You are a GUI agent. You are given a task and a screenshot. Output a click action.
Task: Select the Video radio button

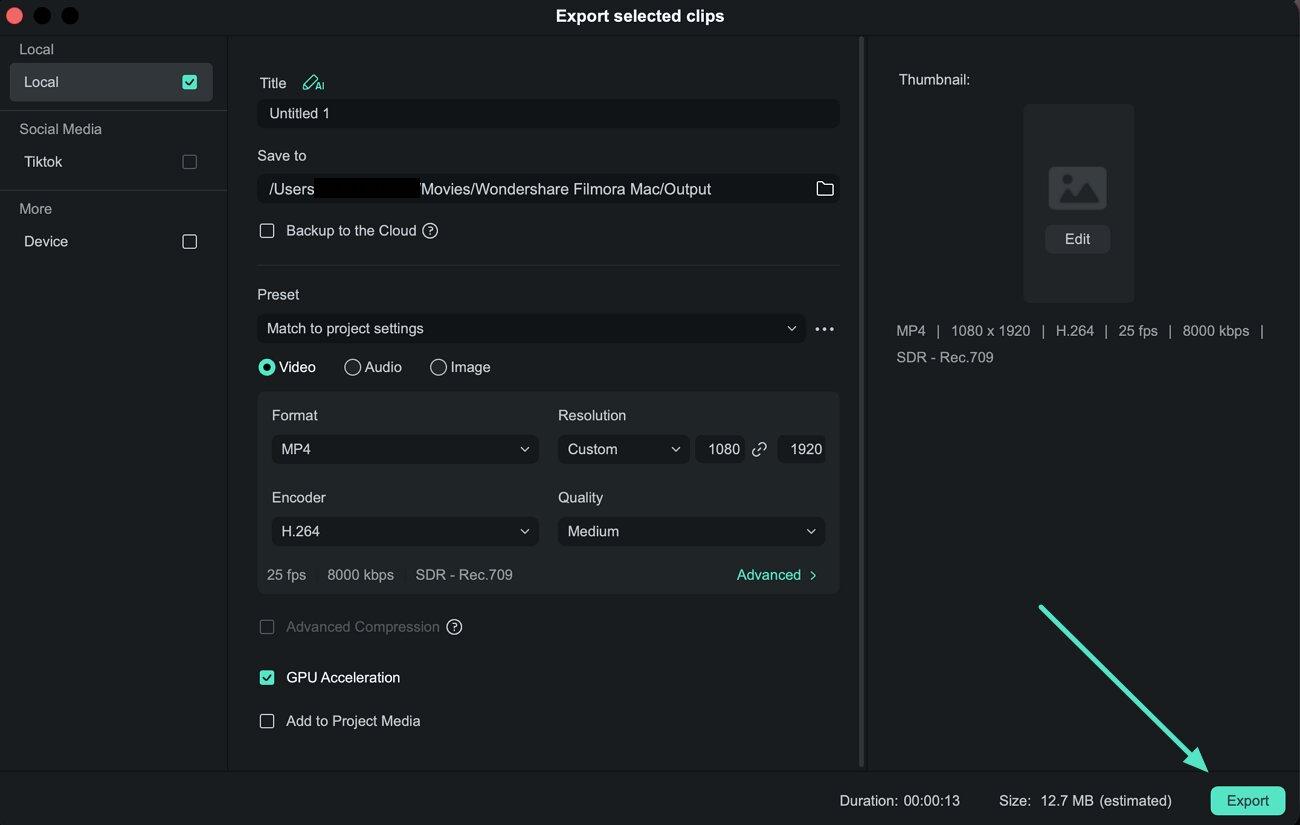coord(267,368)
